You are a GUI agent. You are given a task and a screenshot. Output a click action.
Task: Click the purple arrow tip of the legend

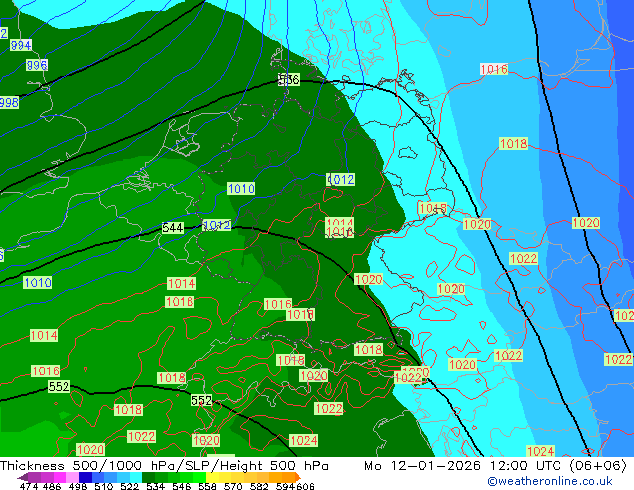point(22,477)
